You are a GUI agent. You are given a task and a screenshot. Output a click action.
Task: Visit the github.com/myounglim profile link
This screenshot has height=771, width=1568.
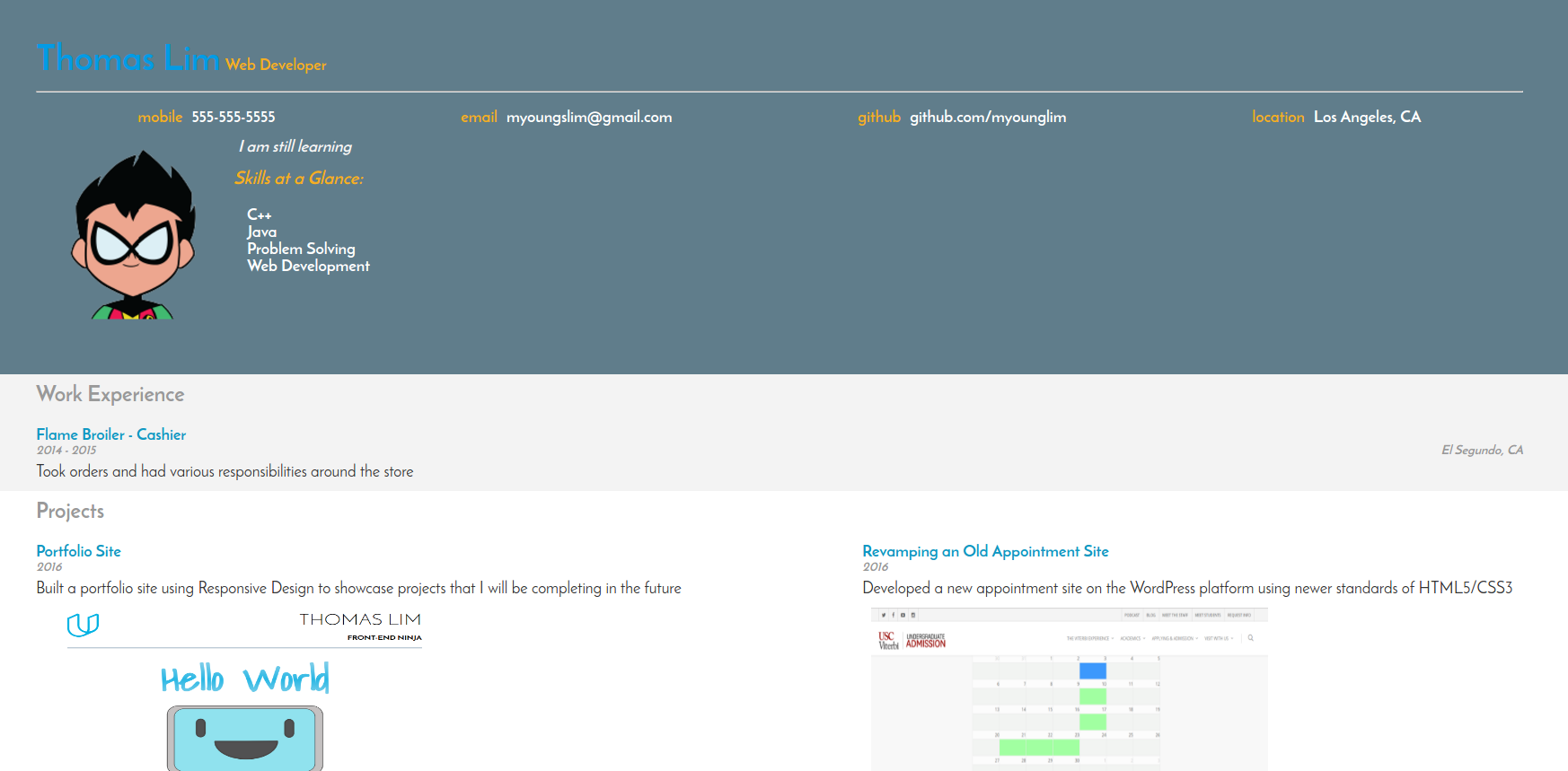[988, 117]
